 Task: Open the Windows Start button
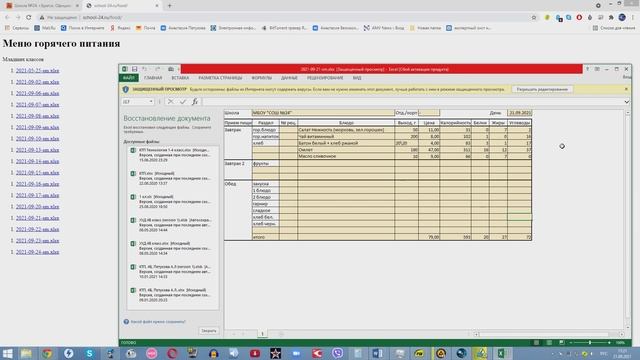point(7,353)
